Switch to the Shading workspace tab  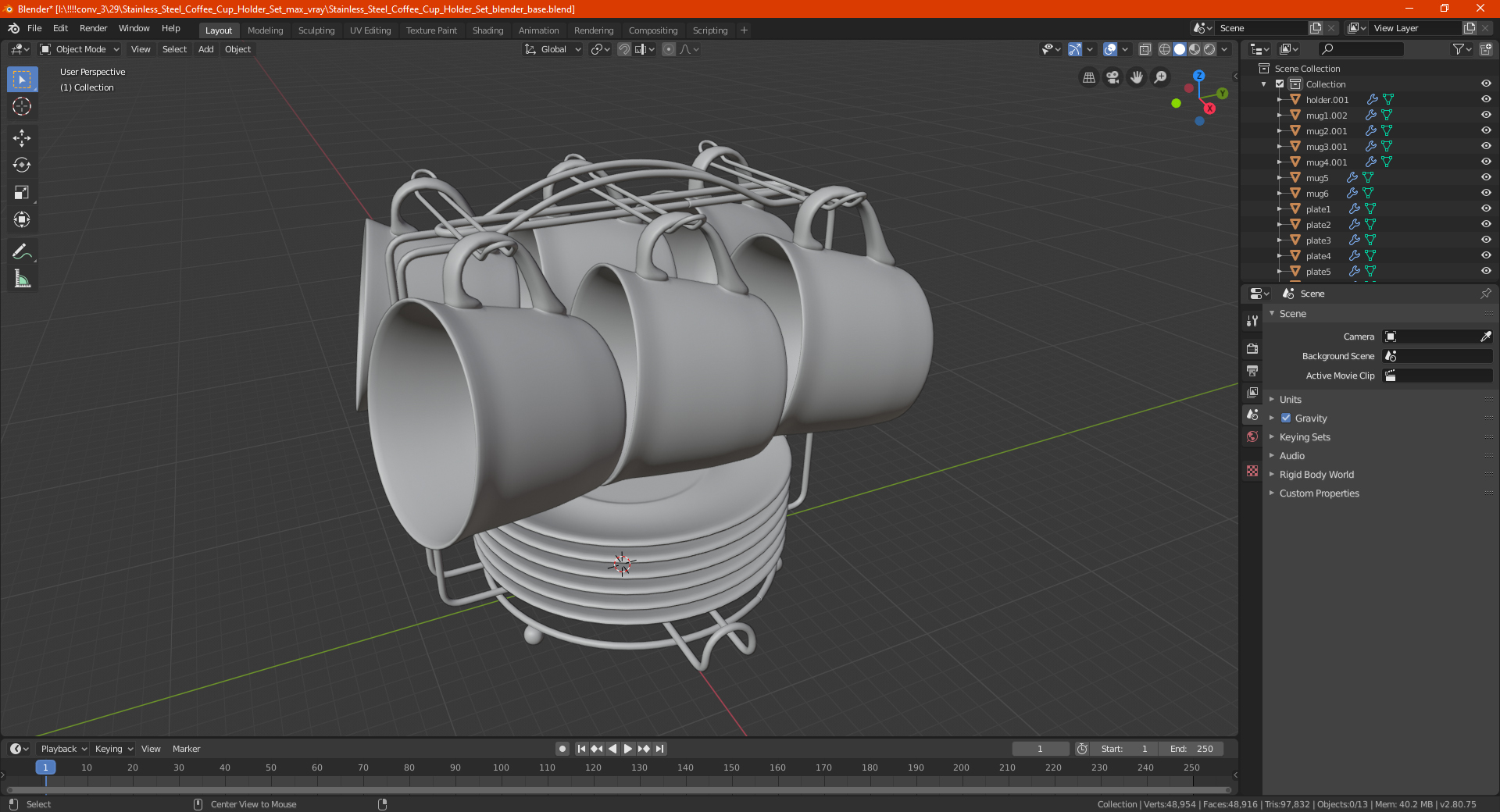point(487,30)
